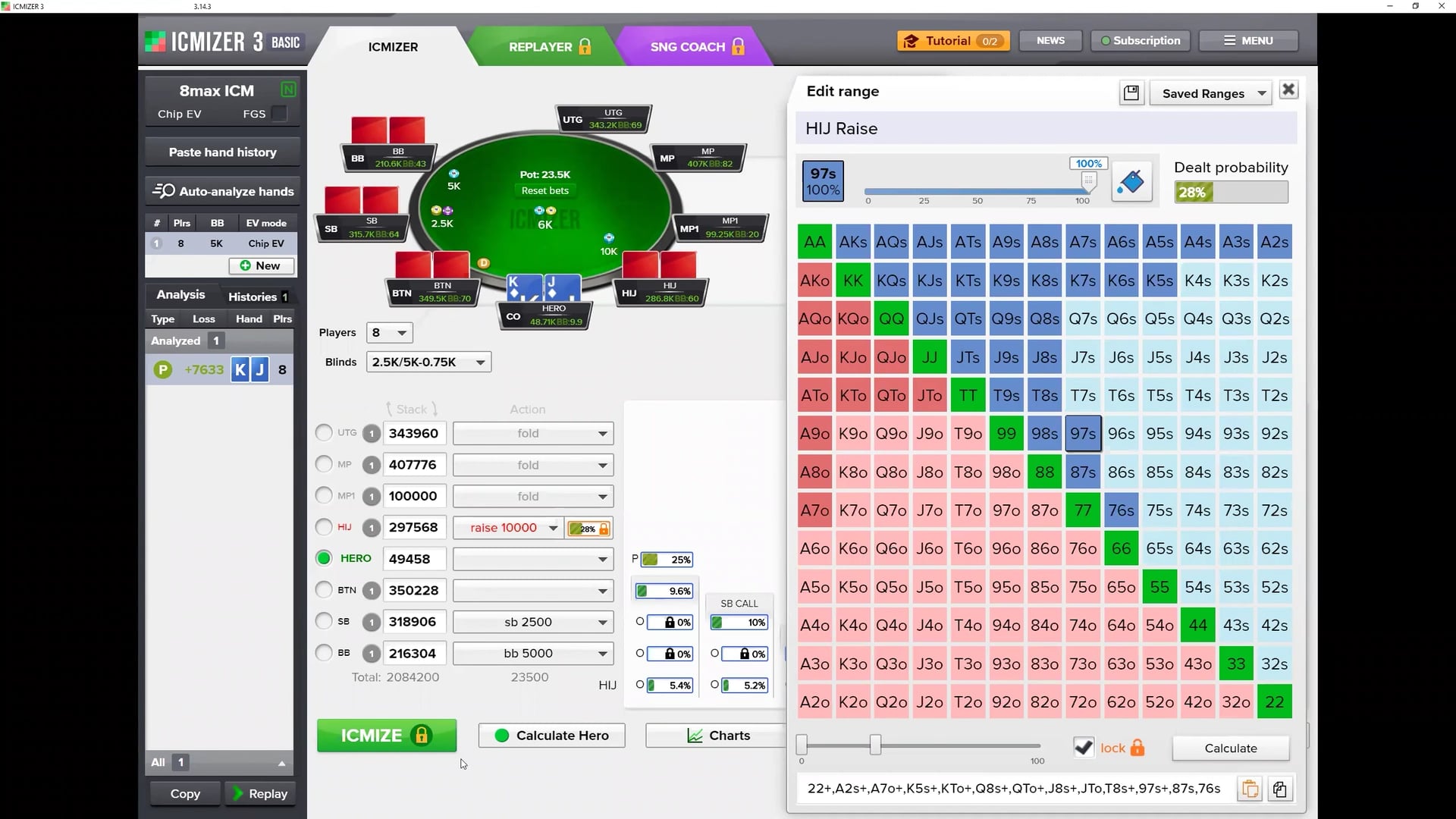Click the hand weight percentage slider handle
The height and width of the screenshot is (819, 1456).
[1088, 181]
